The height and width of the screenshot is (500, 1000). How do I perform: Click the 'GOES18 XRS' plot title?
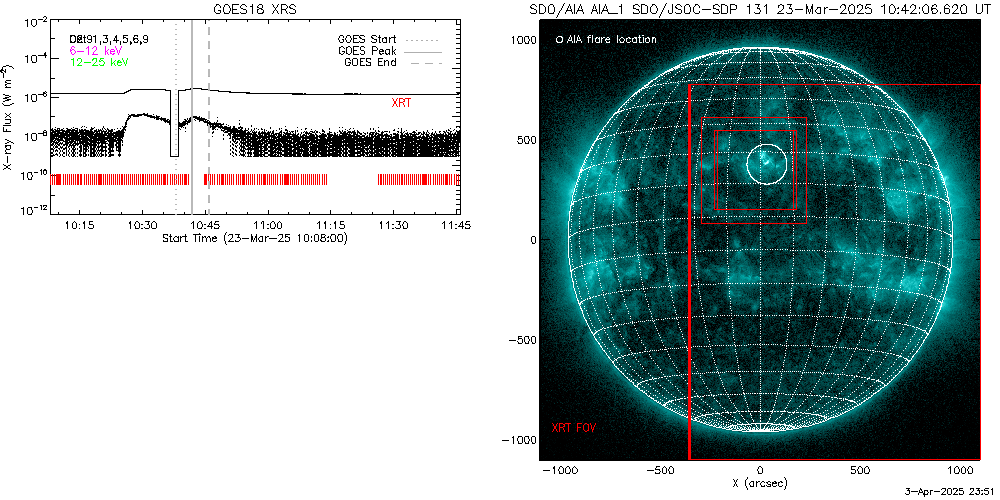254,11
